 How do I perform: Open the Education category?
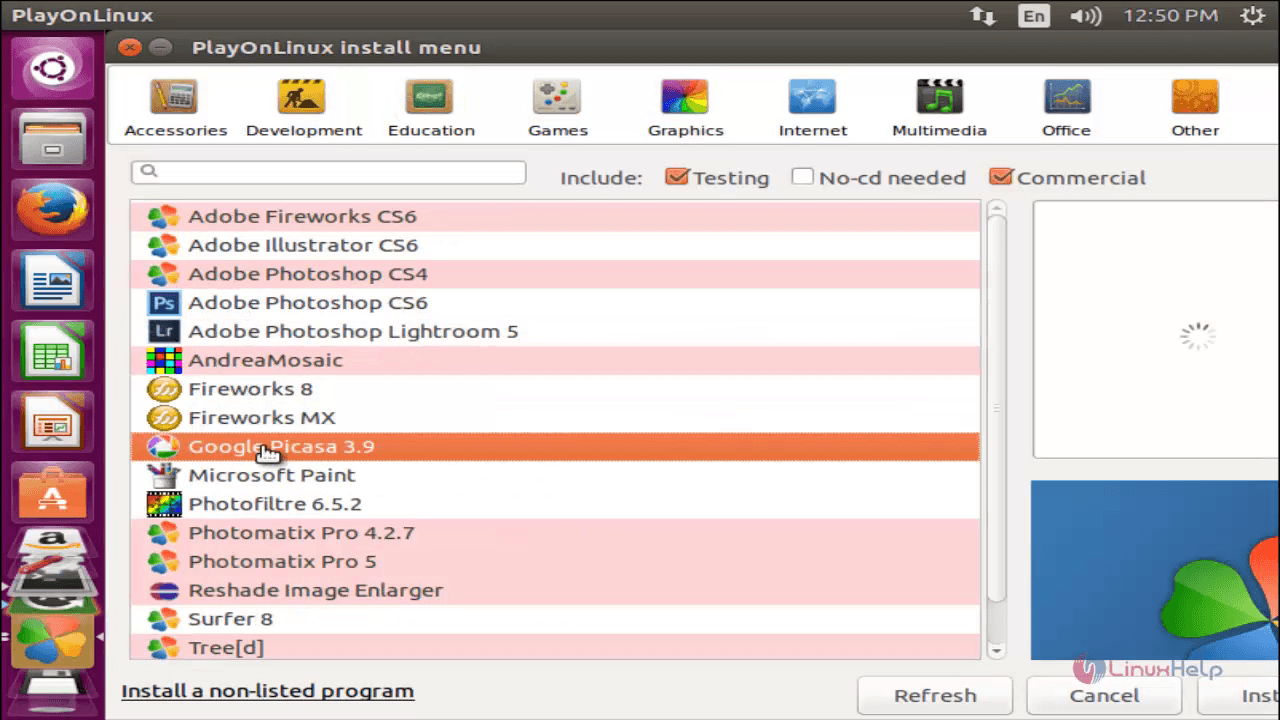tap(431, 108)
